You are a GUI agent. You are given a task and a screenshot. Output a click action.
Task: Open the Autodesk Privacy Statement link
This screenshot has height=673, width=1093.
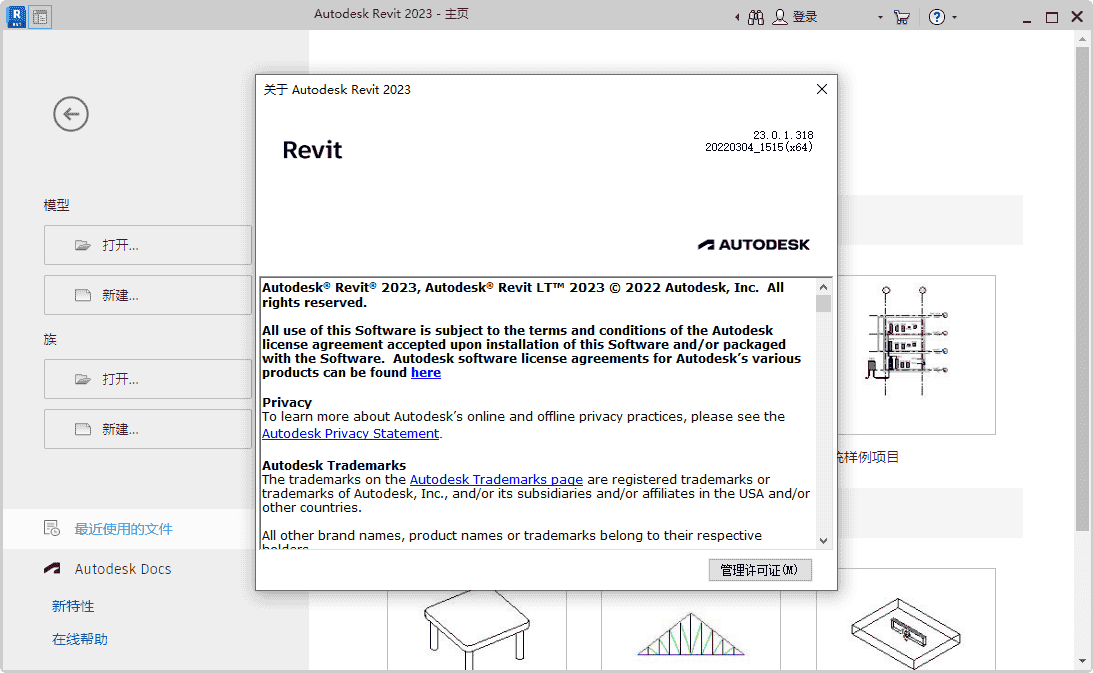coord(350,433)
